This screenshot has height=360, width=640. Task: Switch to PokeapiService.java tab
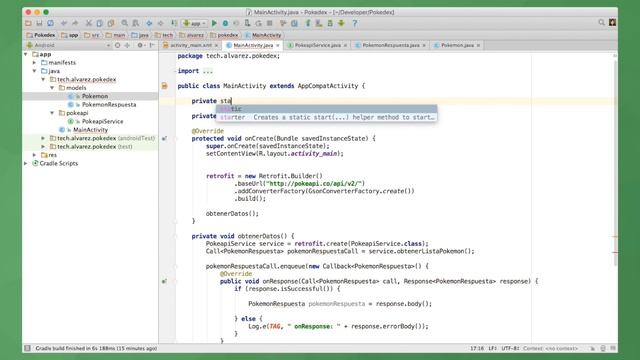tap(317, 45)
